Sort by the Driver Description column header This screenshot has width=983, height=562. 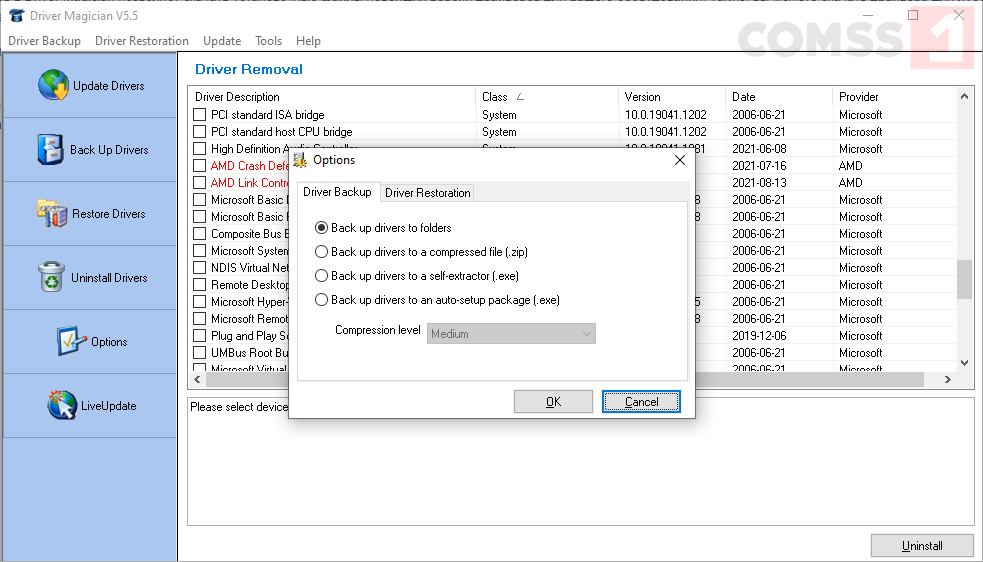(x=332, y=97)
